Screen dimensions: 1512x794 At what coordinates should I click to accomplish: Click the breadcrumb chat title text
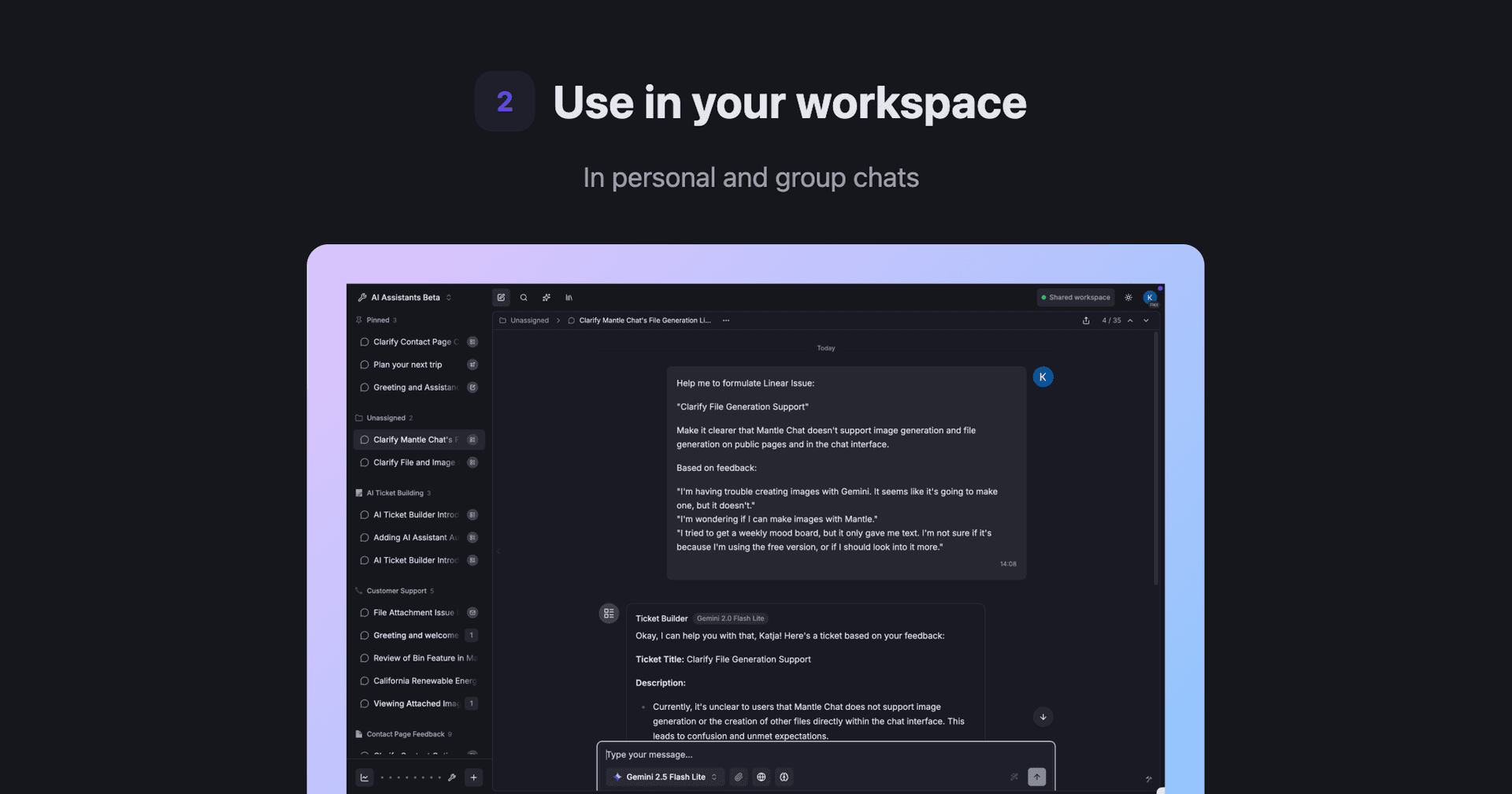[x=645, y=321]
